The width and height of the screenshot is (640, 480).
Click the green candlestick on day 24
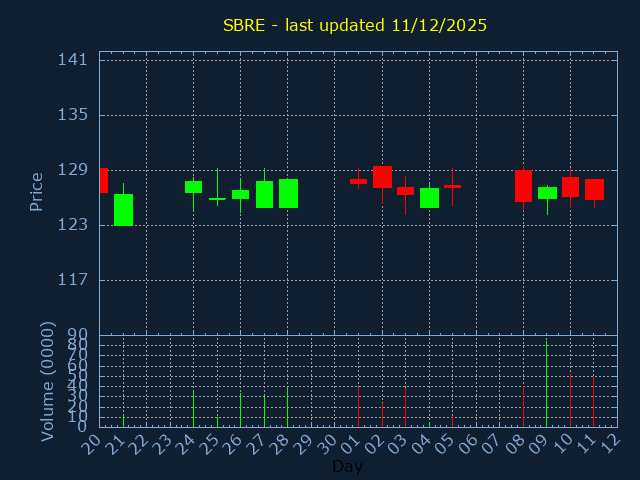193,187
